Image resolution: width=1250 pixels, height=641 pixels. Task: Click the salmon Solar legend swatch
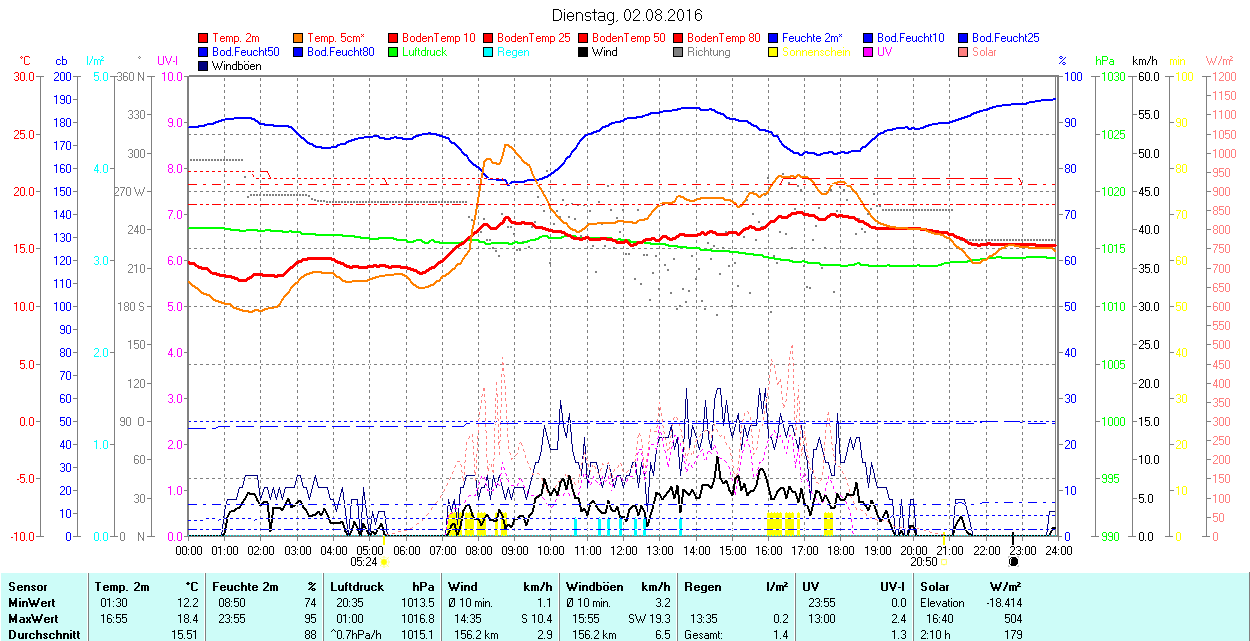point(964,52)
